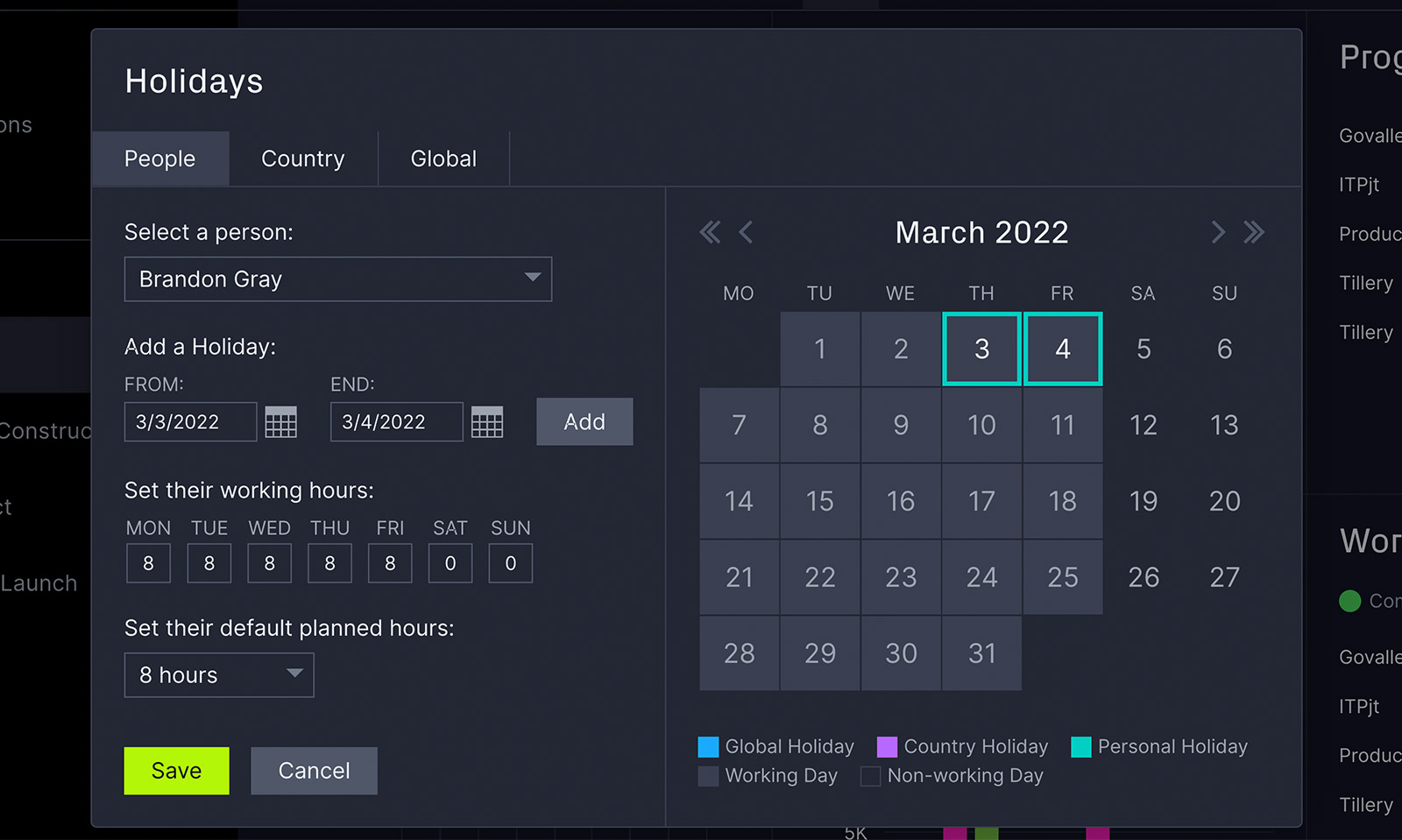Click the Personal Holiday teal legend square
This screenshot has width=1402, height=840.
[1081, 746]
